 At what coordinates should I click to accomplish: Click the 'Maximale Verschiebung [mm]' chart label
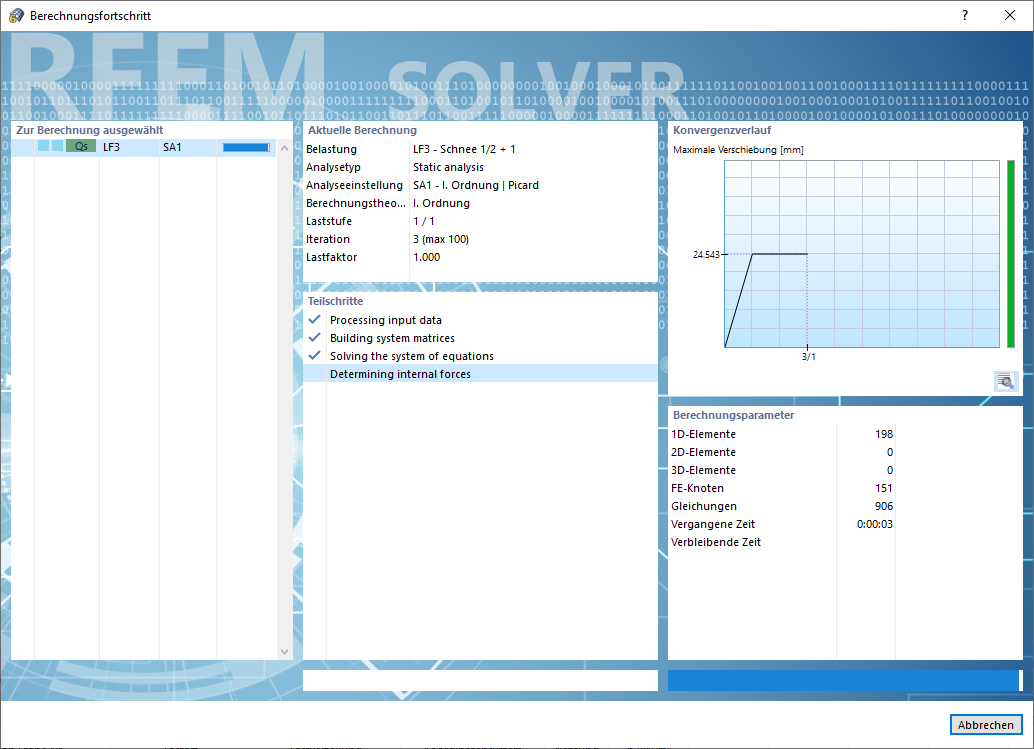point(738,150)
